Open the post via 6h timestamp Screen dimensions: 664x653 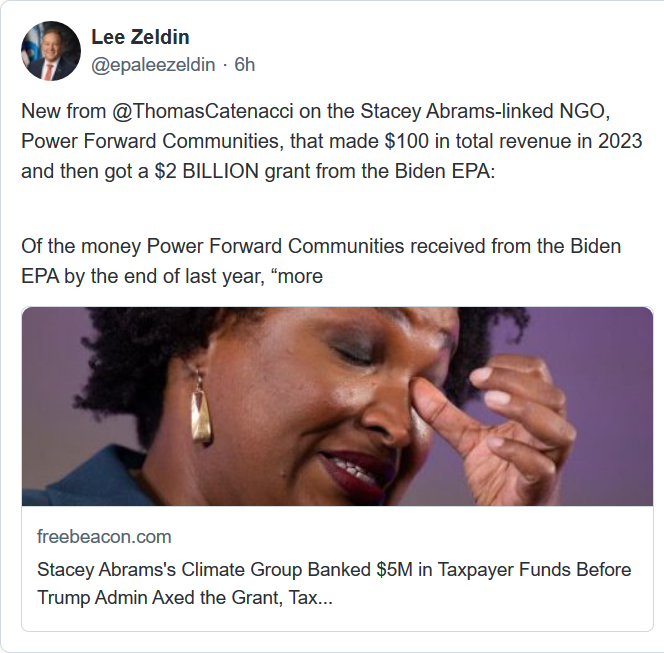tap(245, 65)
